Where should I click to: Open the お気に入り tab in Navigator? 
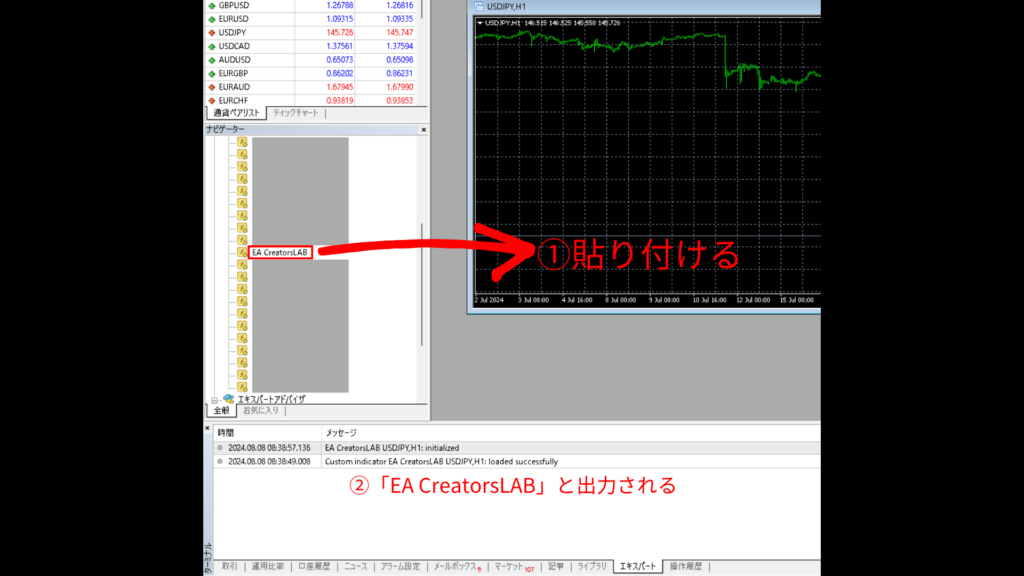pyautogui.click(x=261, y=411)
